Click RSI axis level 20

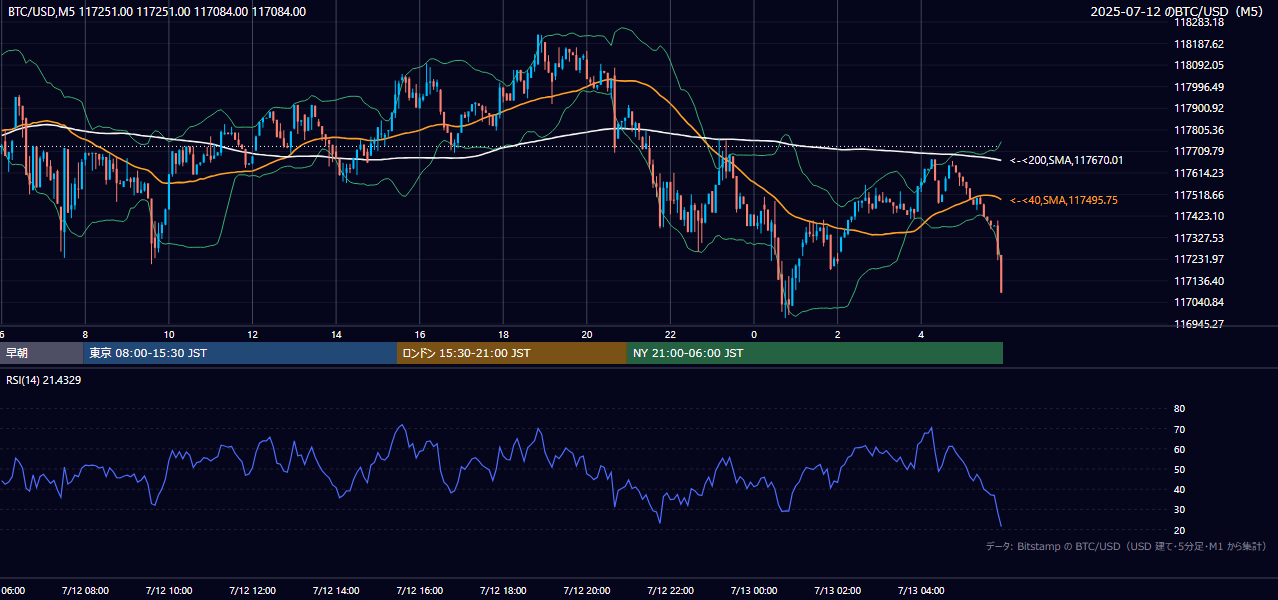click(x=1179, y=530)
